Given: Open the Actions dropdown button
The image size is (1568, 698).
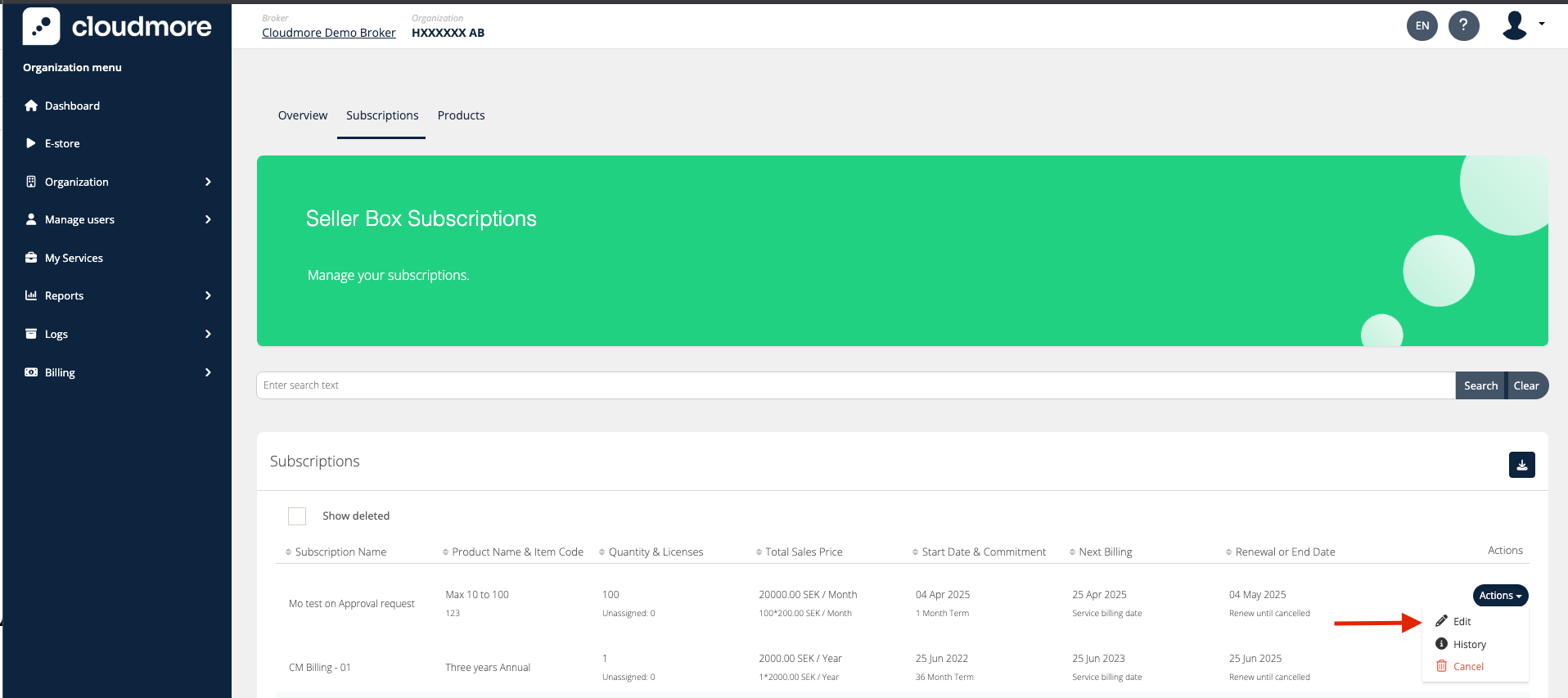Looking at the screenshot, I should [x=1500, y=596].
